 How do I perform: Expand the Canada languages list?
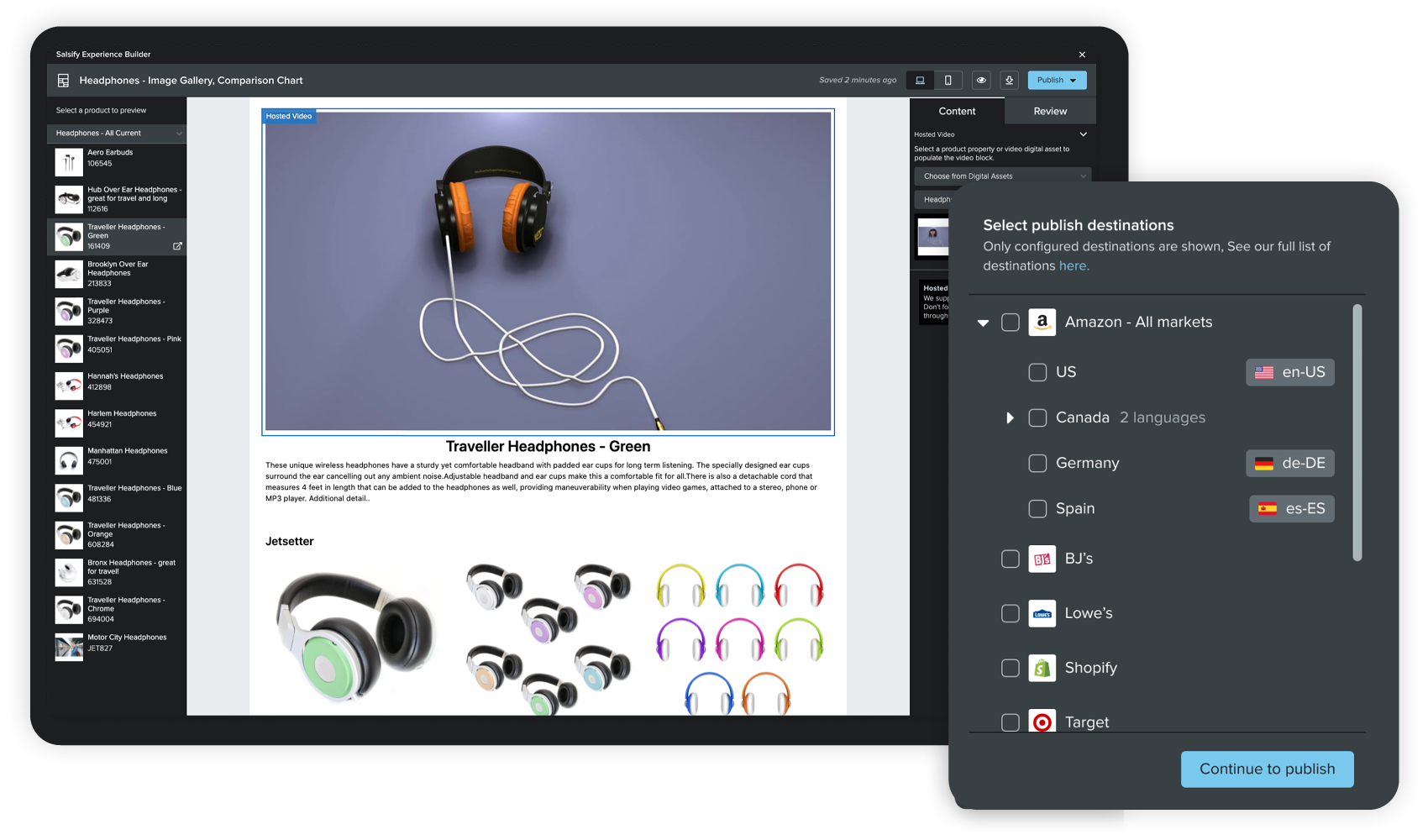[1010, 417]
